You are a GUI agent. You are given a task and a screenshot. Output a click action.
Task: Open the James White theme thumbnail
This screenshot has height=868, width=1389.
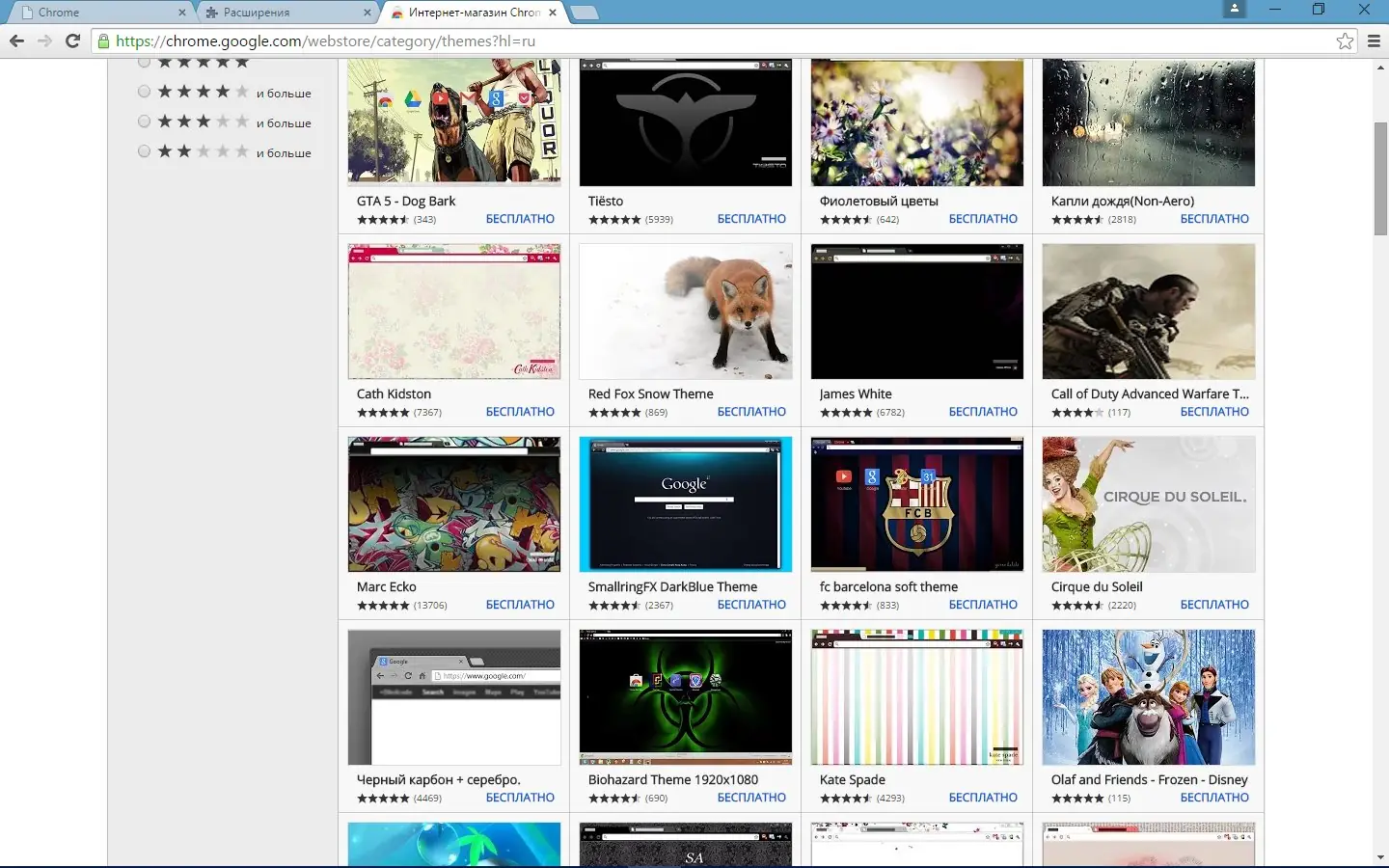click(x=917, y=312)
